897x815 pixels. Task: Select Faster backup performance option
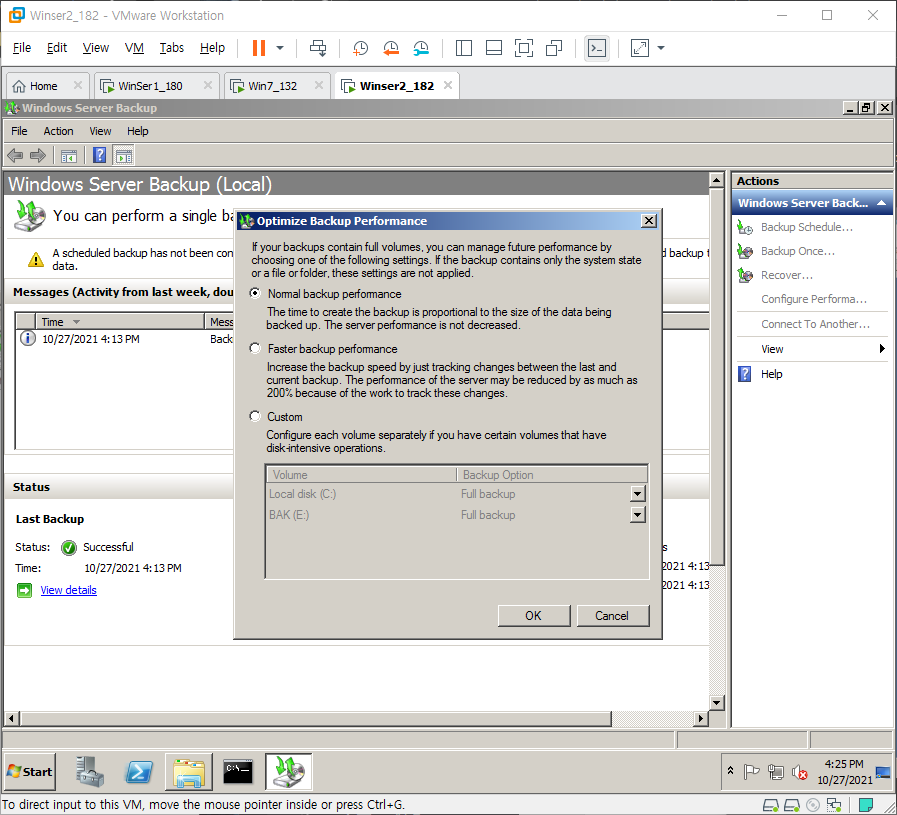(x=255, y=348)
